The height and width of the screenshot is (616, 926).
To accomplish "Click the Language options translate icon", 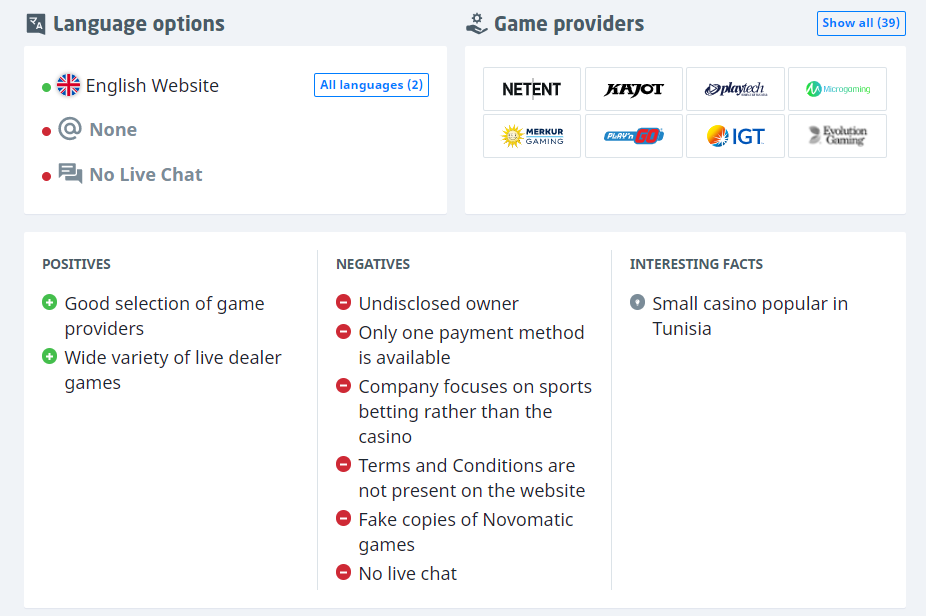I will click(x=36, y=24).
